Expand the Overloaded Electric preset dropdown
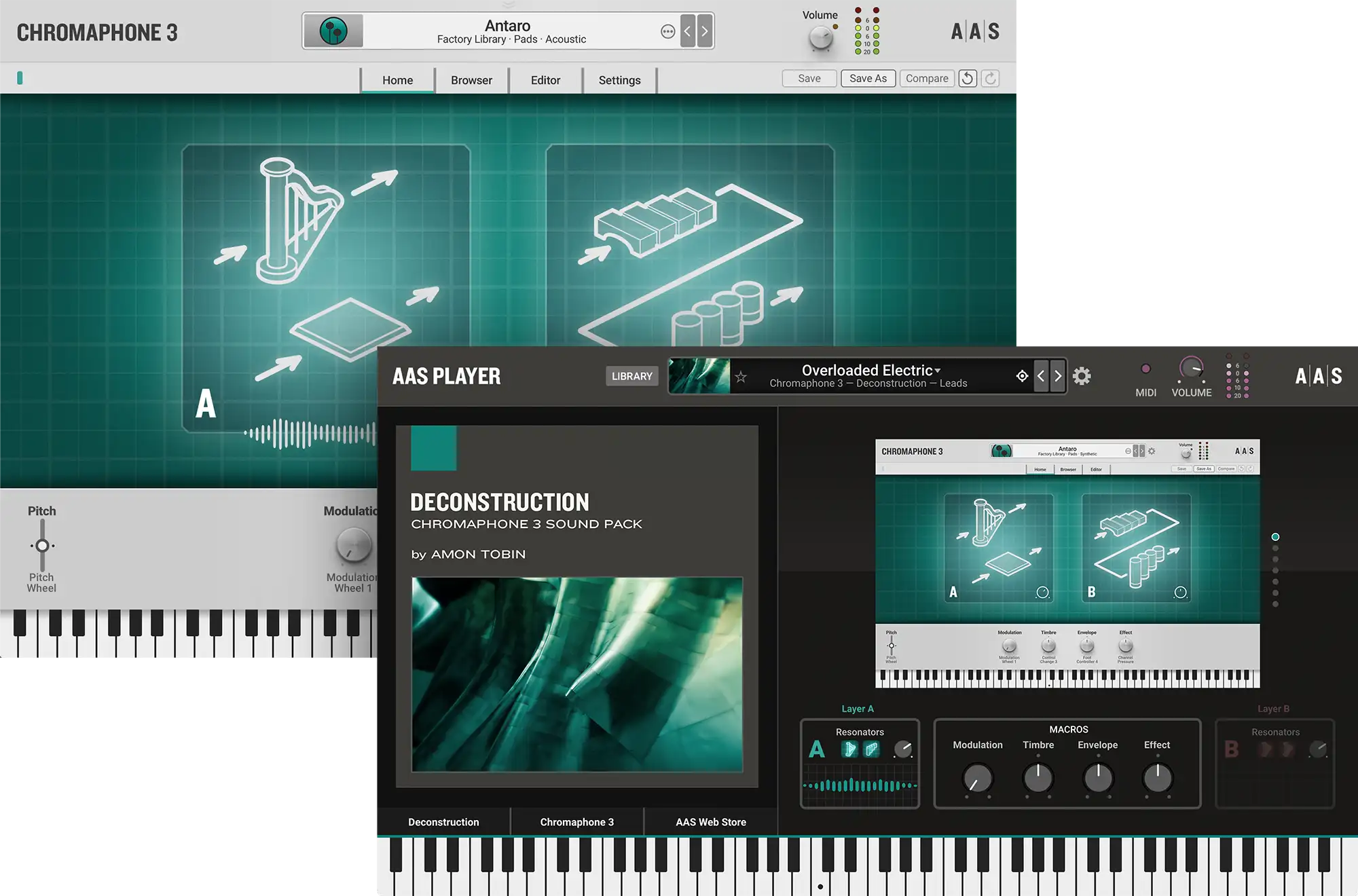 (938, 371)
